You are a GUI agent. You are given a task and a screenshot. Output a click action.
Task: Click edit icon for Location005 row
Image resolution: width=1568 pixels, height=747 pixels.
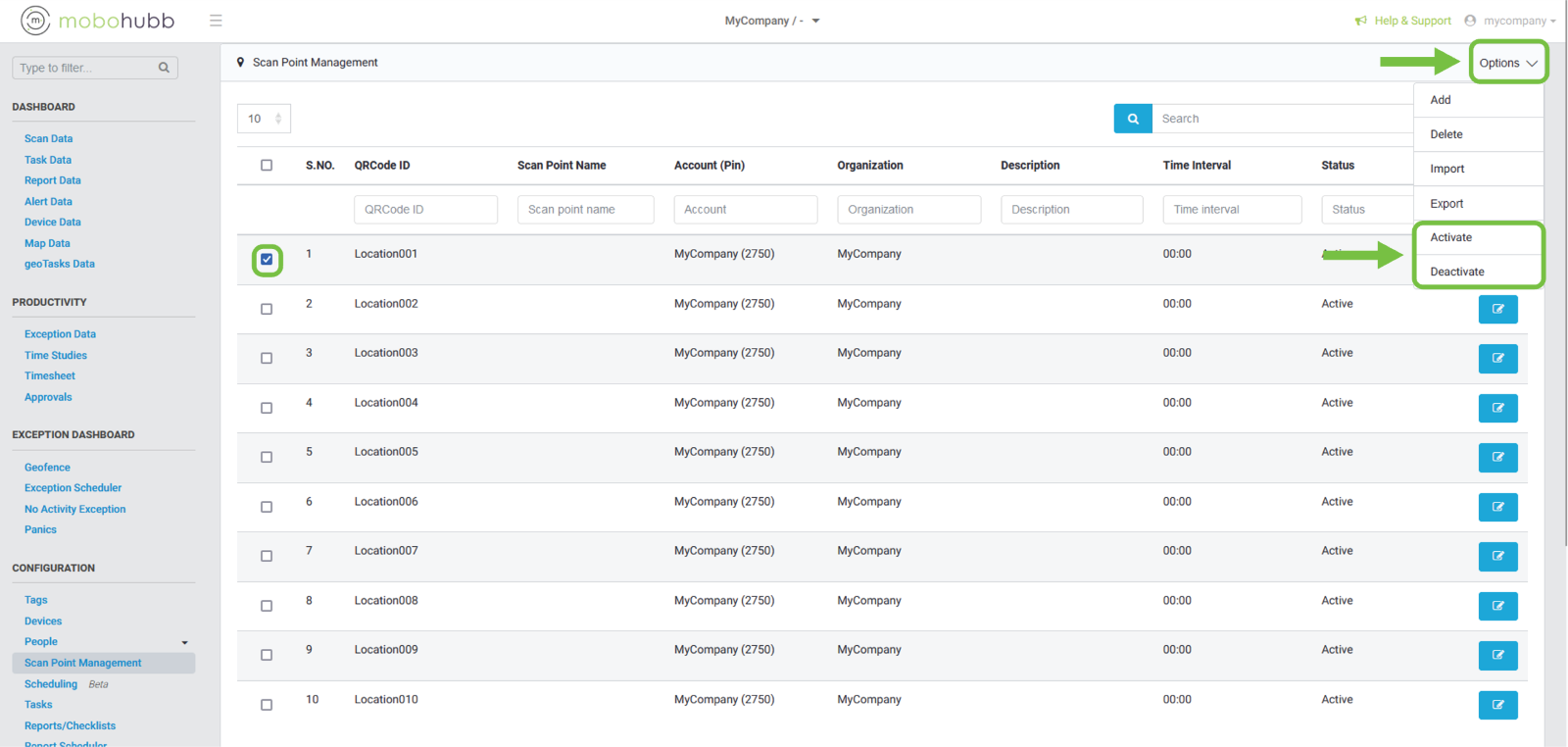pyautogui.click(x=1497, y=457)
